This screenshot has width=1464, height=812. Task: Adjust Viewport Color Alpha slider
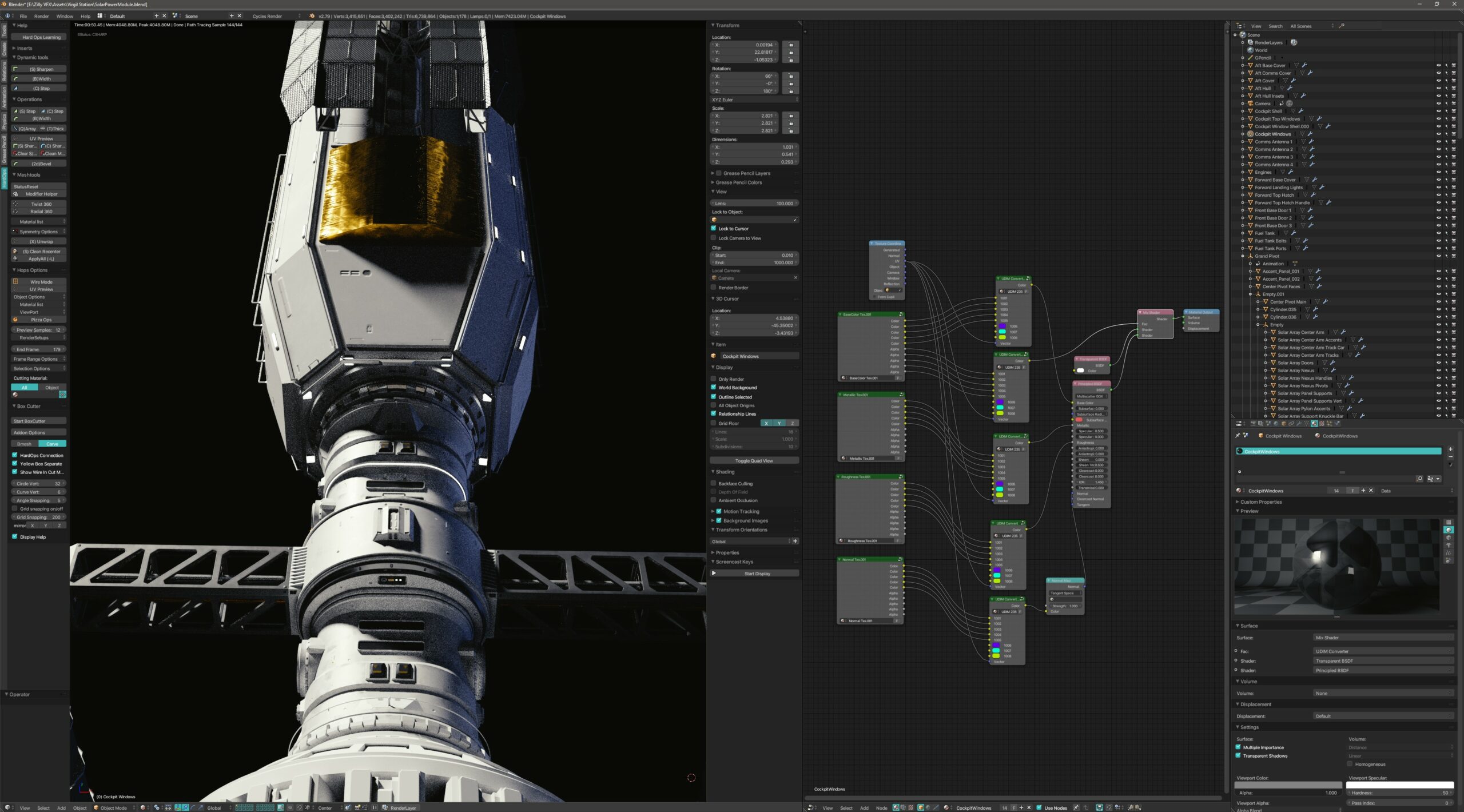tap(1288, 793)
